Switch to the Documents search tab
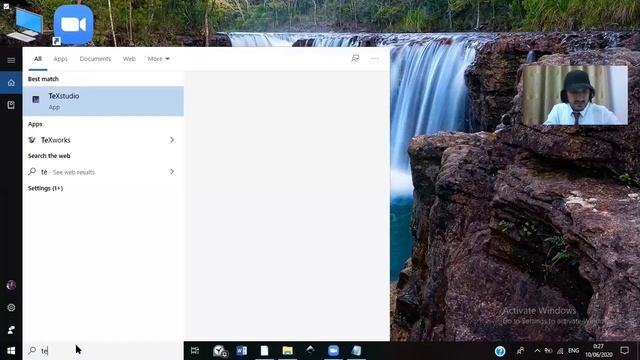 (x=95, y=59)
